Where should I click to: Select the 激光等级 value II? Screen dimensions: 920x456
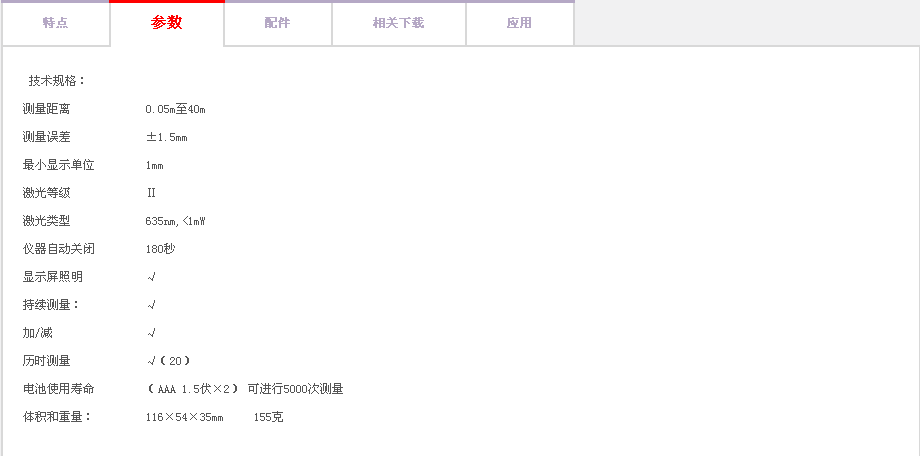151,193
